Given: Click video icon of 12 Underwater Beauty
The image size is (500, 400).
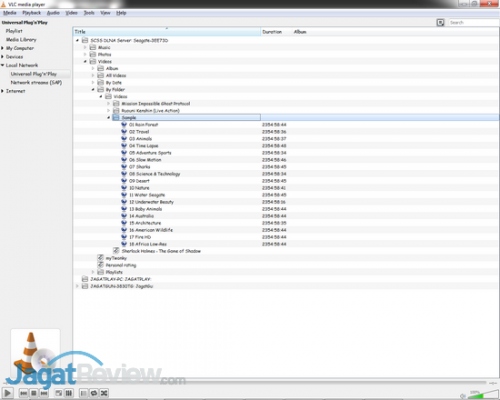Looking at the screenshot, I should click(x=124, y=202).
